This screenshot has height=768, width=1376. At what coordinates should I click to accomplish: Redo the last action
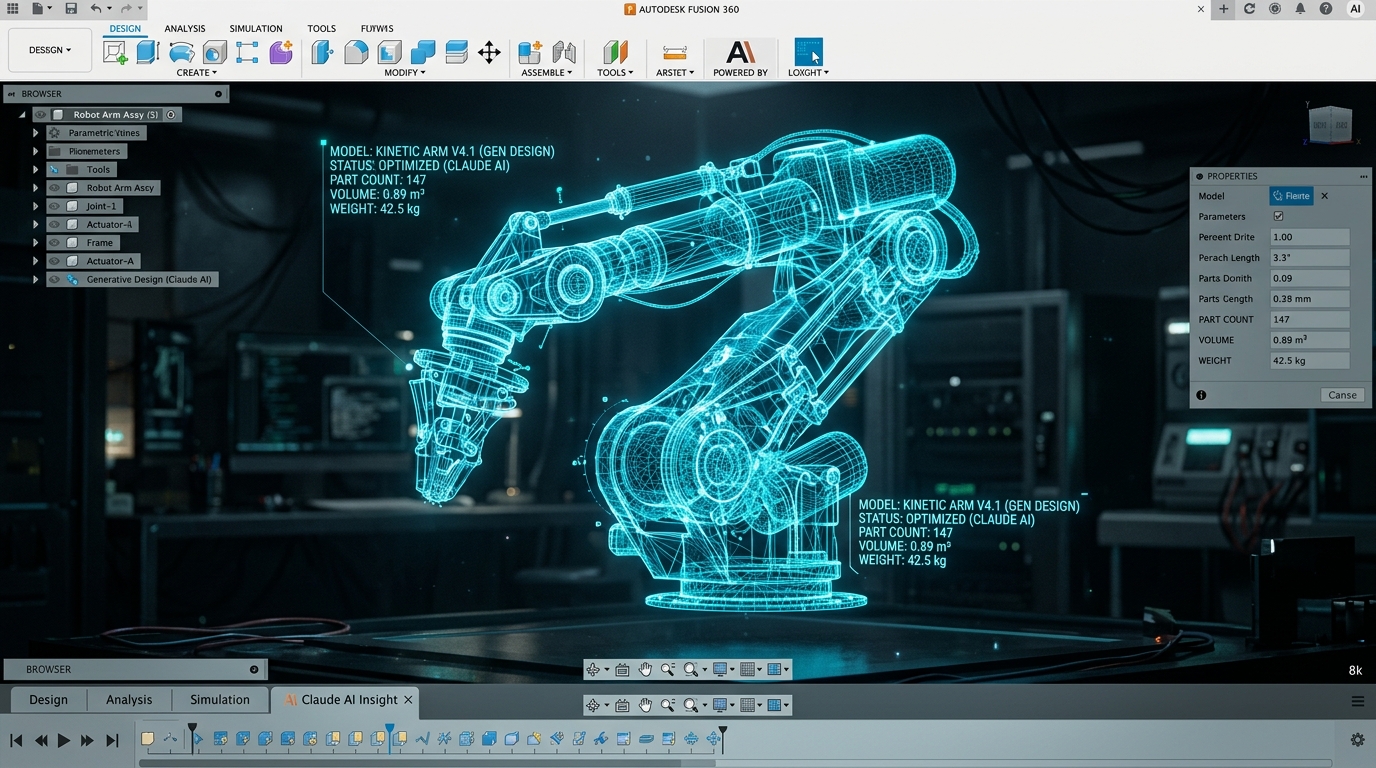(125, 9)
